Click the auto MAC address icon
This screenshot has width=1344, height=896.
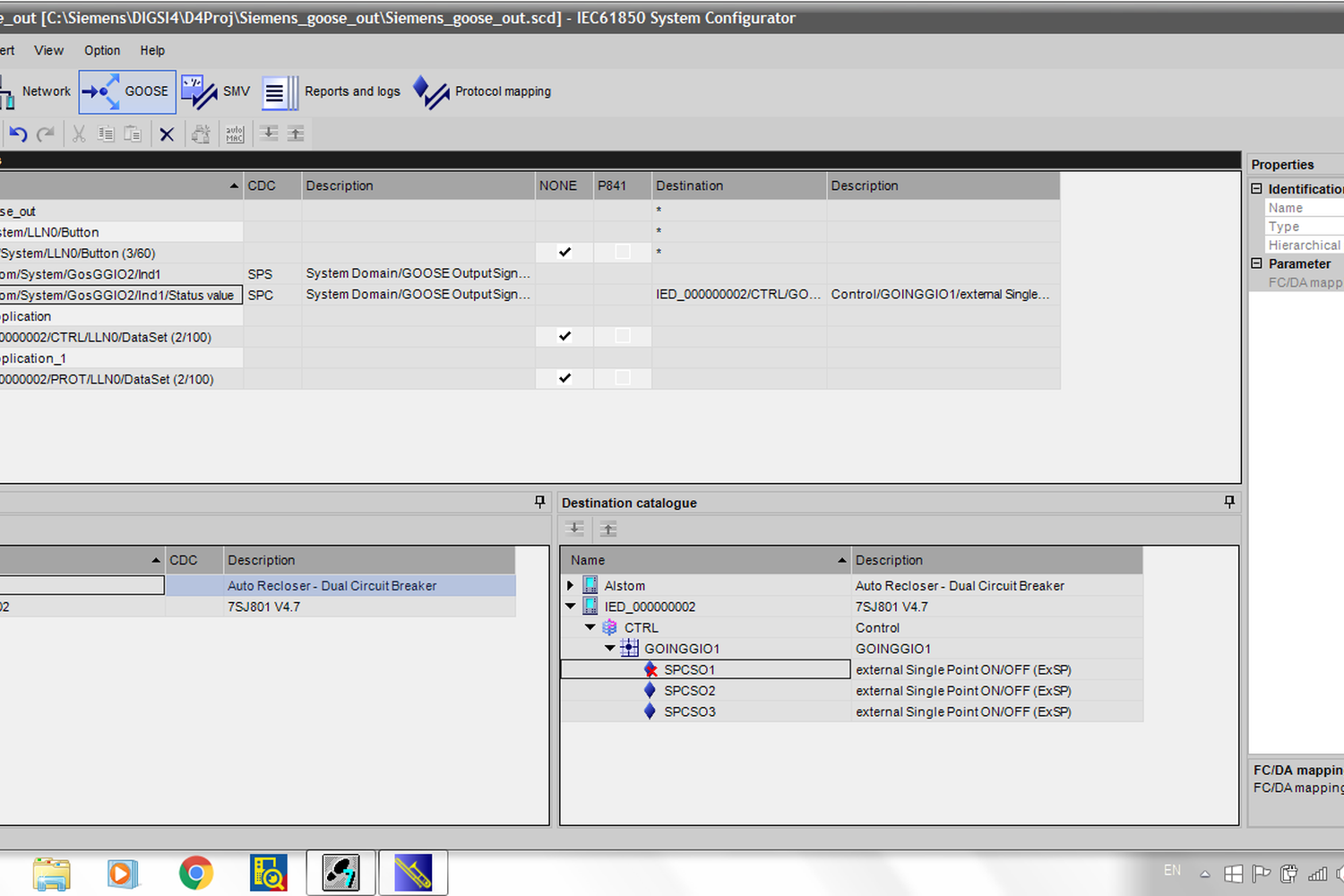tap(235, 134)
